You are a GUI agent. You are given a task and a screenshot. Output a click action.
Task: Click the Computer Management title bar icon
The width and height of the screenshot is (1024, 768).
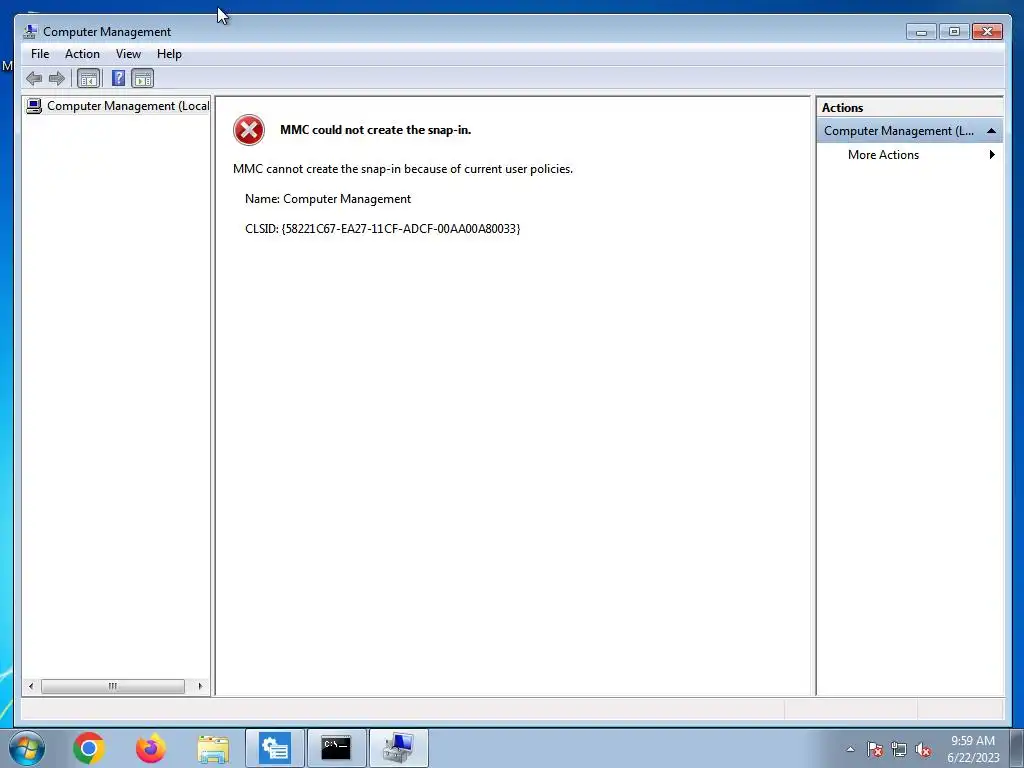(x=30, y=31)
